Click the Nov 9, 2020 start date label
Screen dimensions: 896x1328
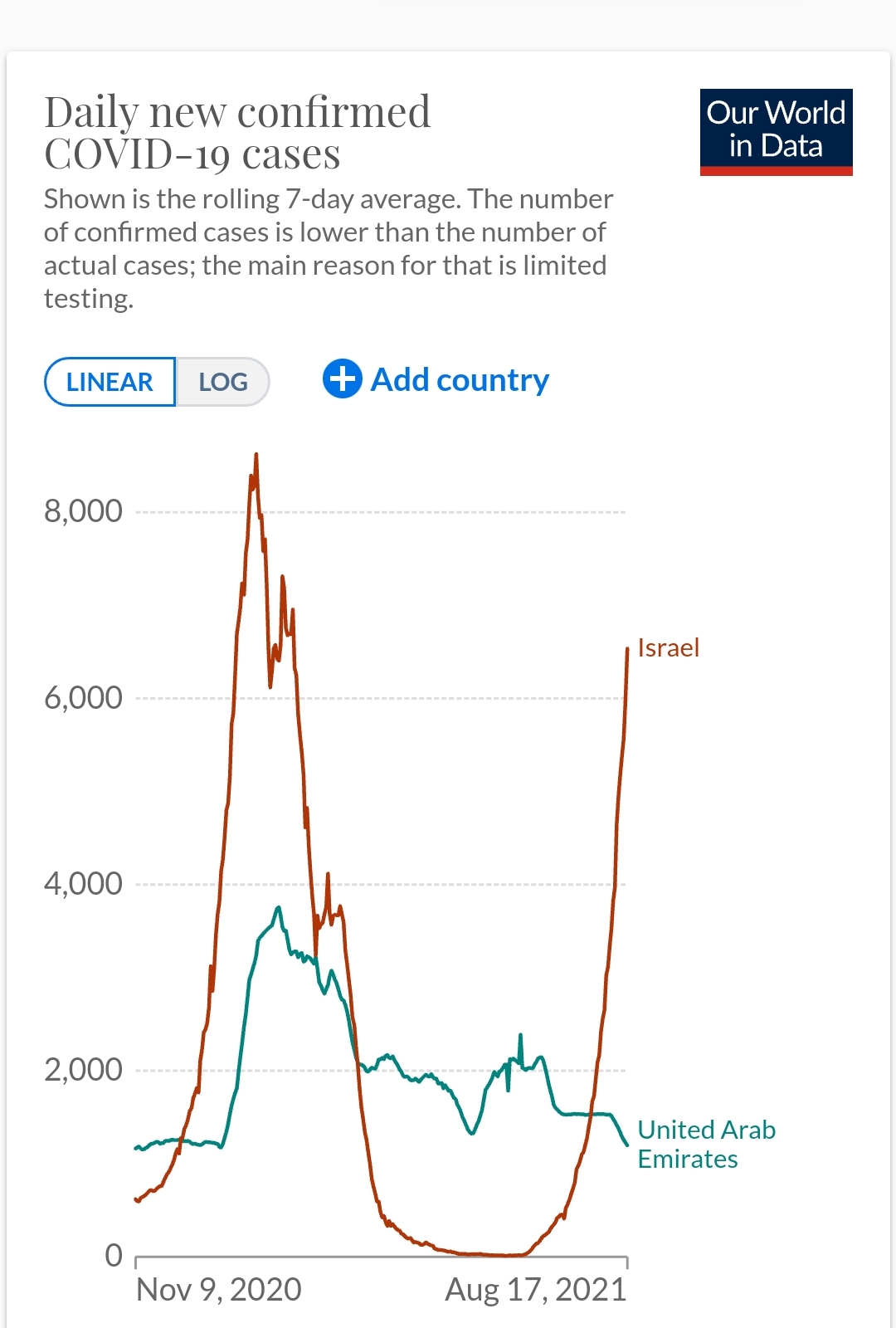(x=219, y=1289)
